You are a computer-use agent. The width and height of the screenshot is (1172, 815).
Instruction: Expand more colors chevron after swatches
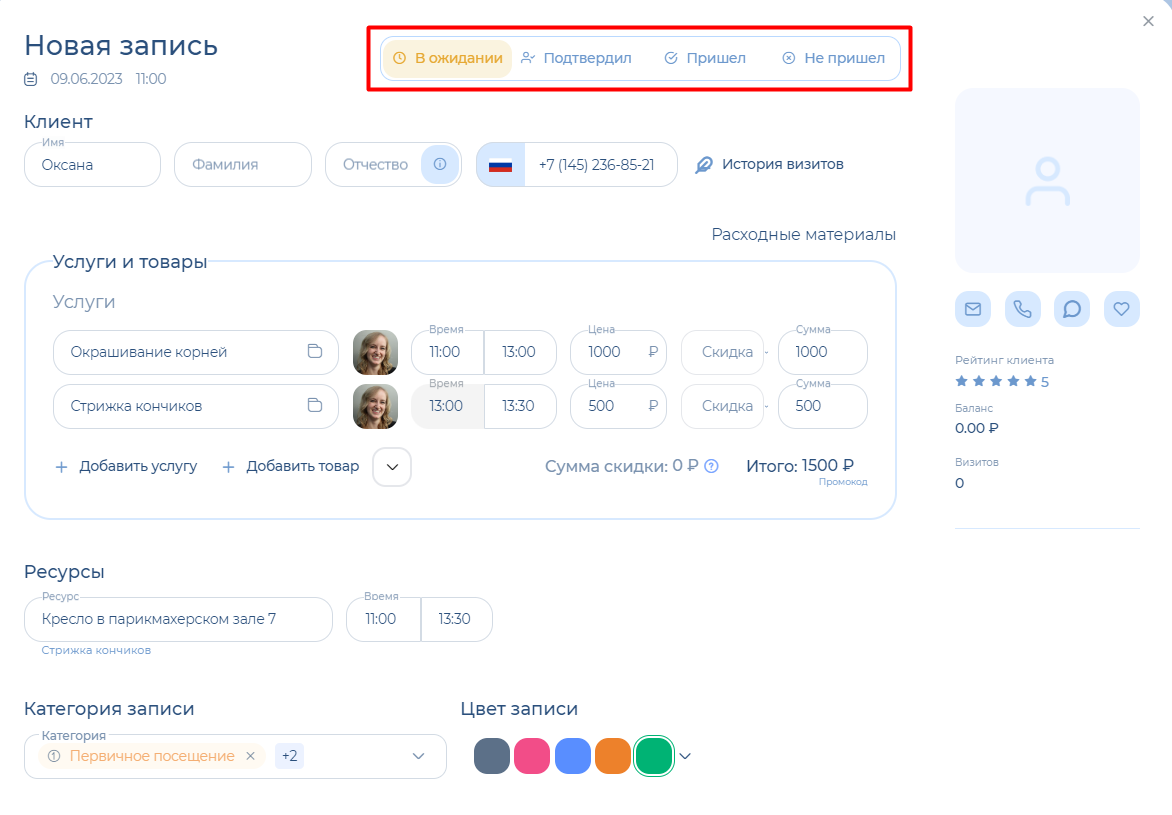click(x=685, y=756)
